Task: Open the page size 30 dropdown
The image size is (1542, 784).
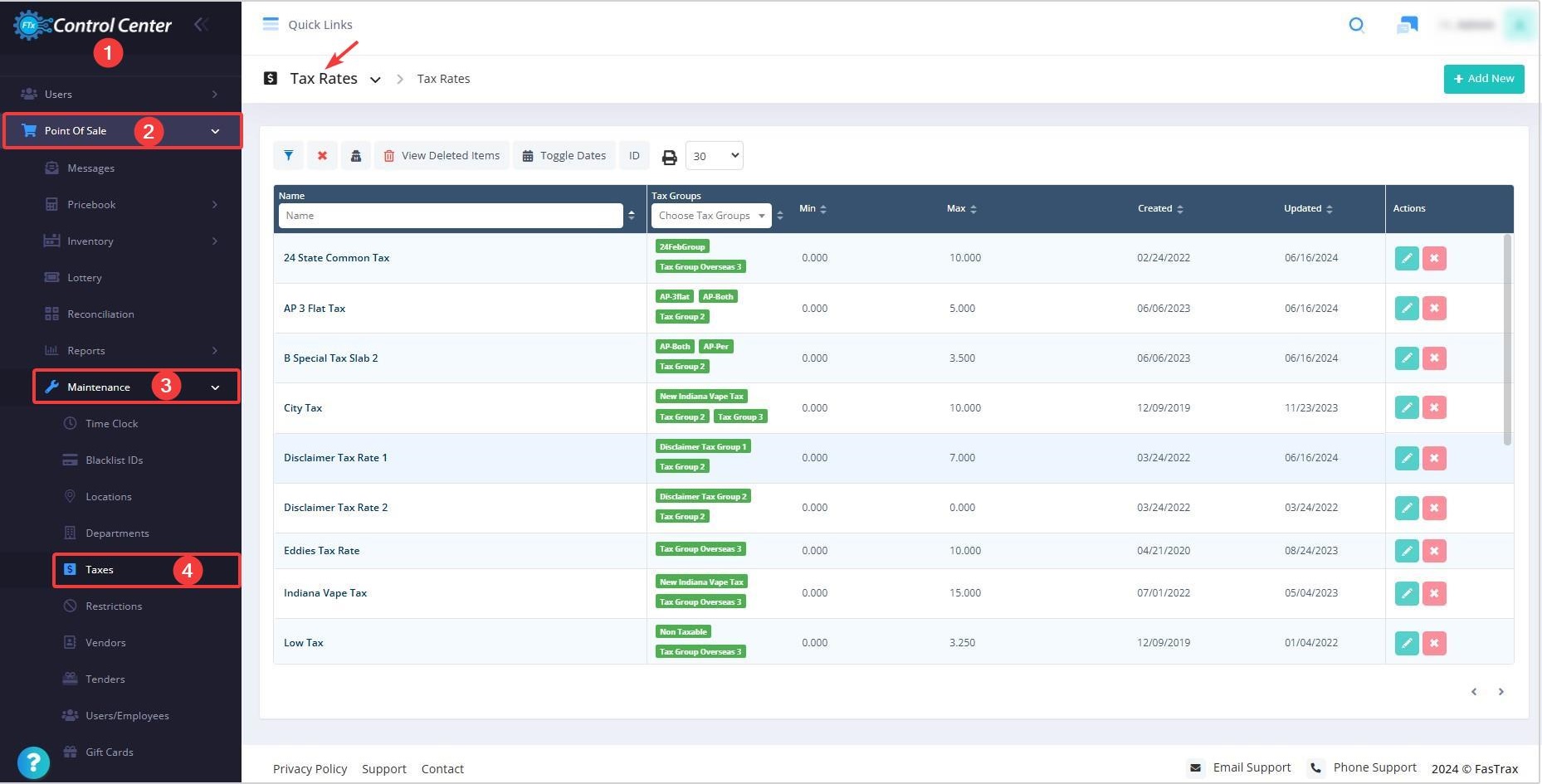Action: click(x=714, y=156)
